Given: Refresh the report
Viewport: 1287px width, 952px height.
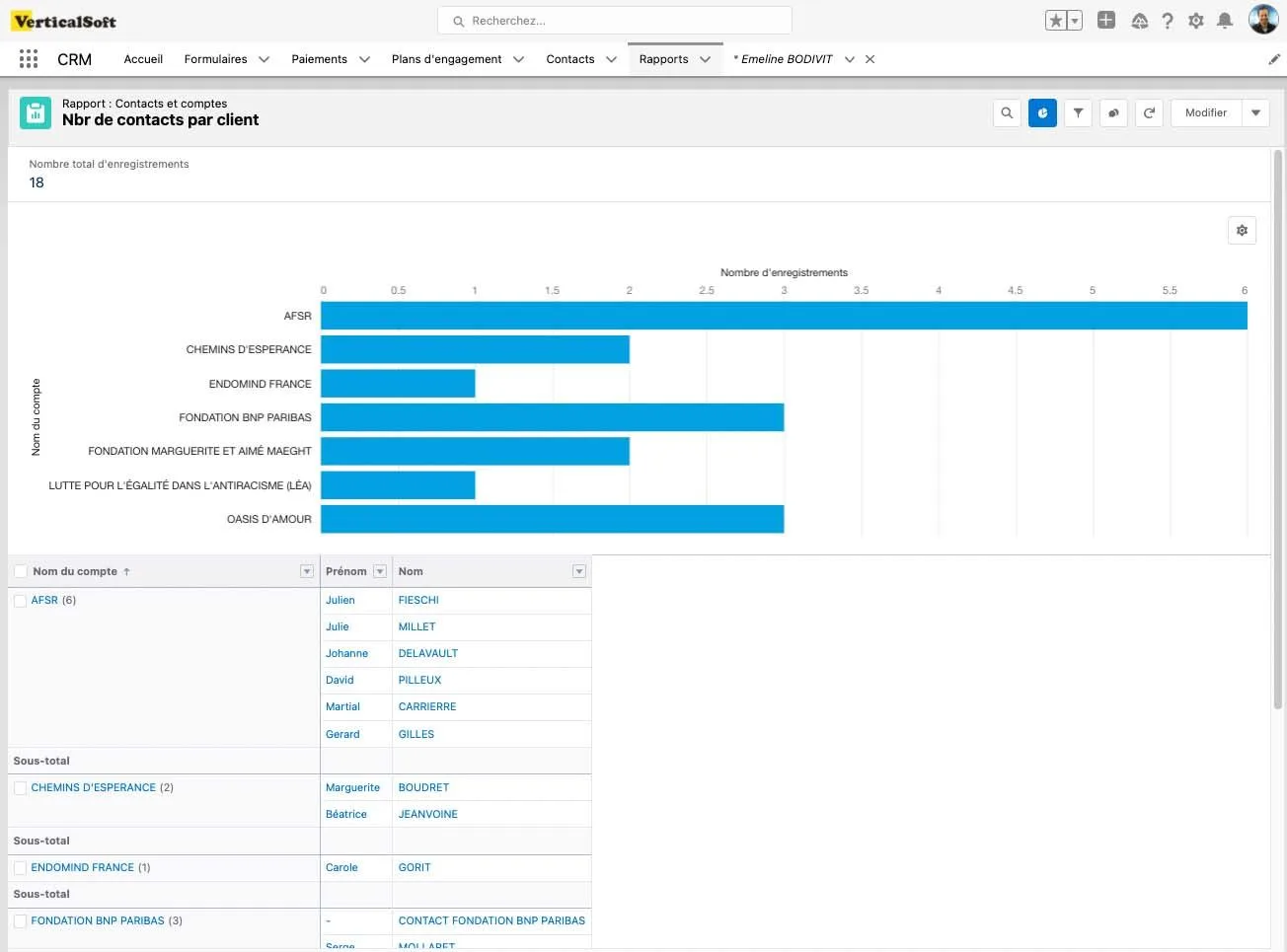Looking at the screenshot, I should point(1149,113).
